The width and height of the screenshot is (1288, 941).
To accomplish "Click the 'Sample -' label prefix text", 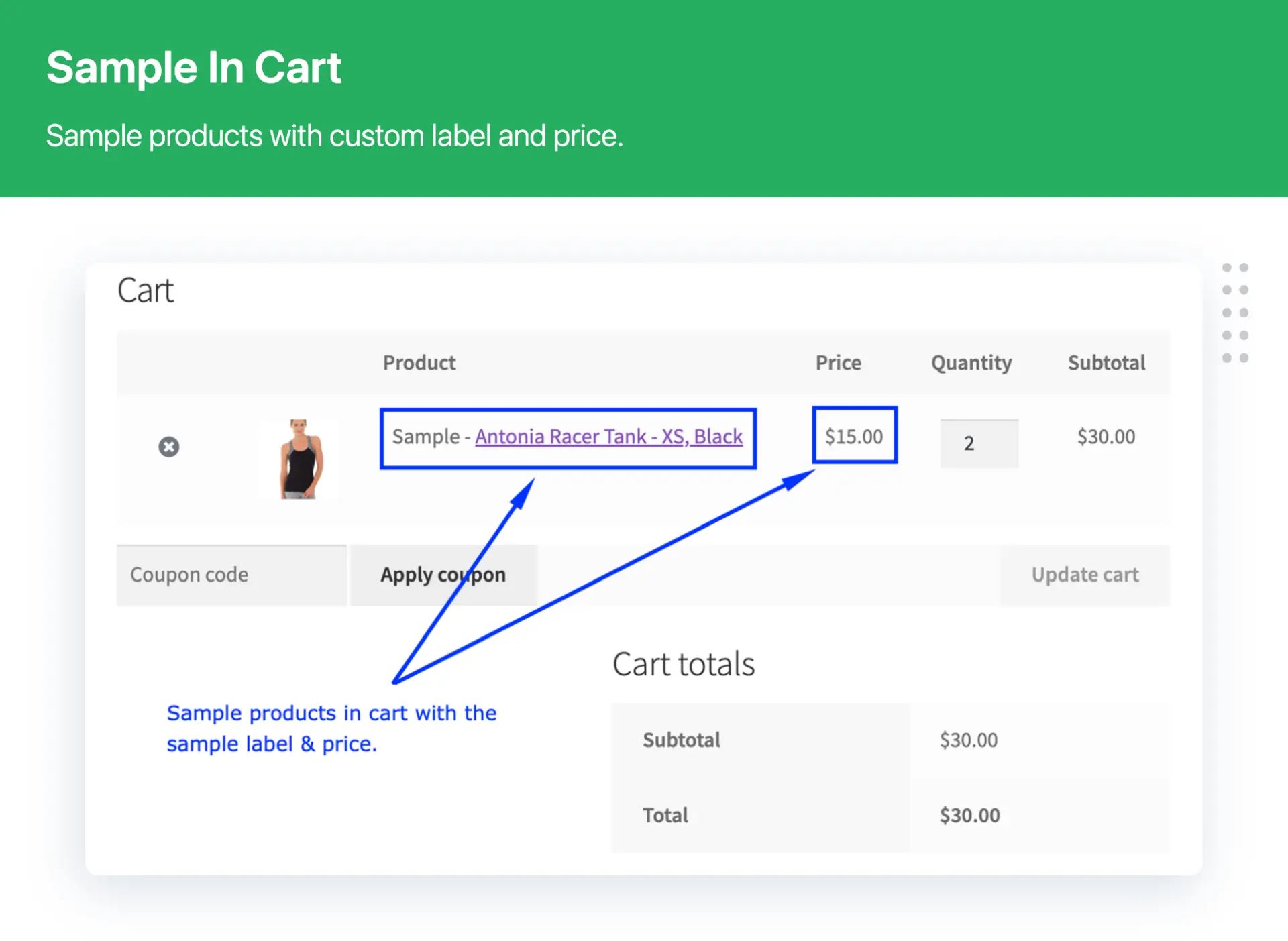I will click(x=431, y=437).
